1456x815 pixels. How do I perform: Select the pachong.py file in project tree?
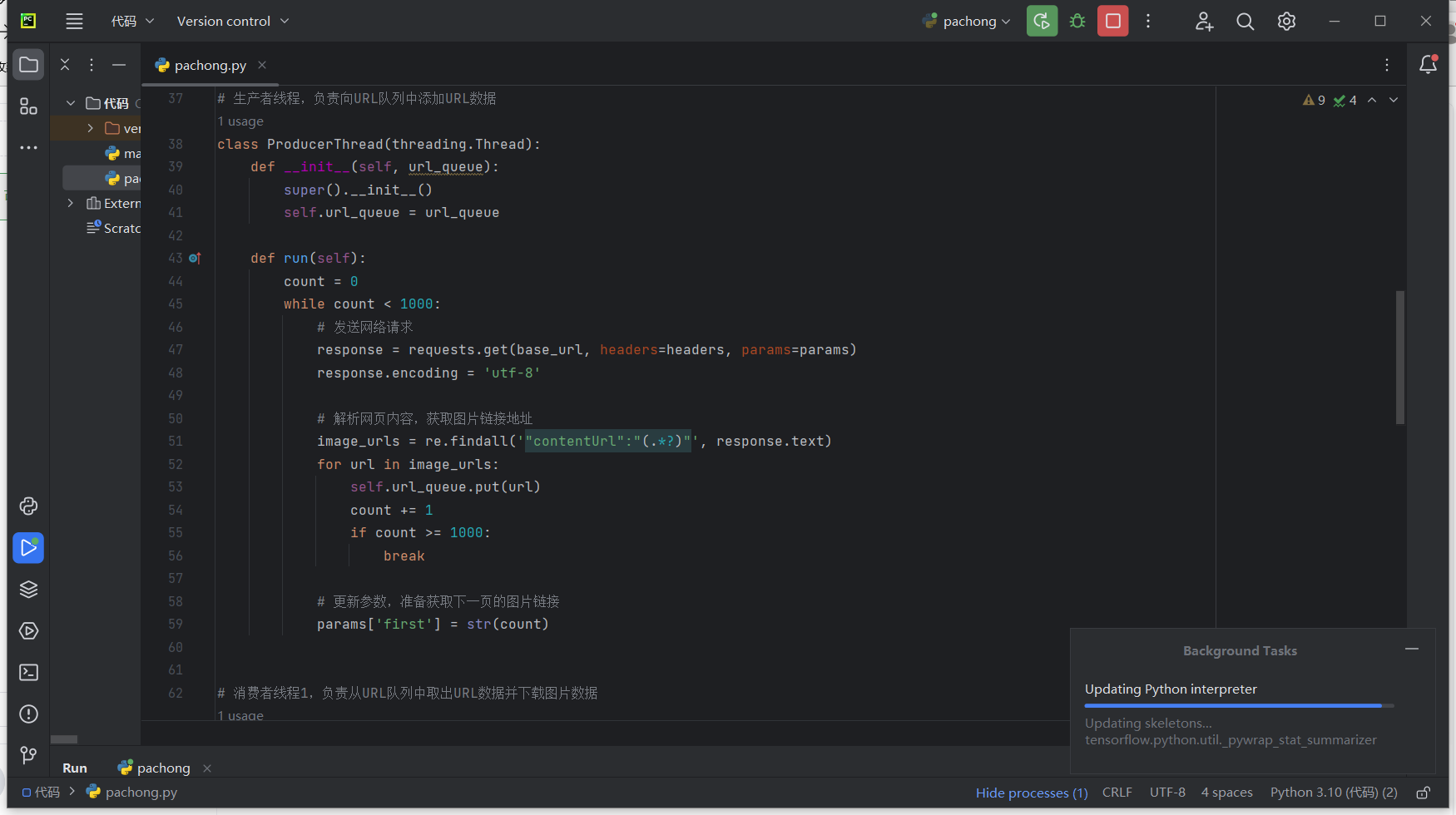point(102,178)
